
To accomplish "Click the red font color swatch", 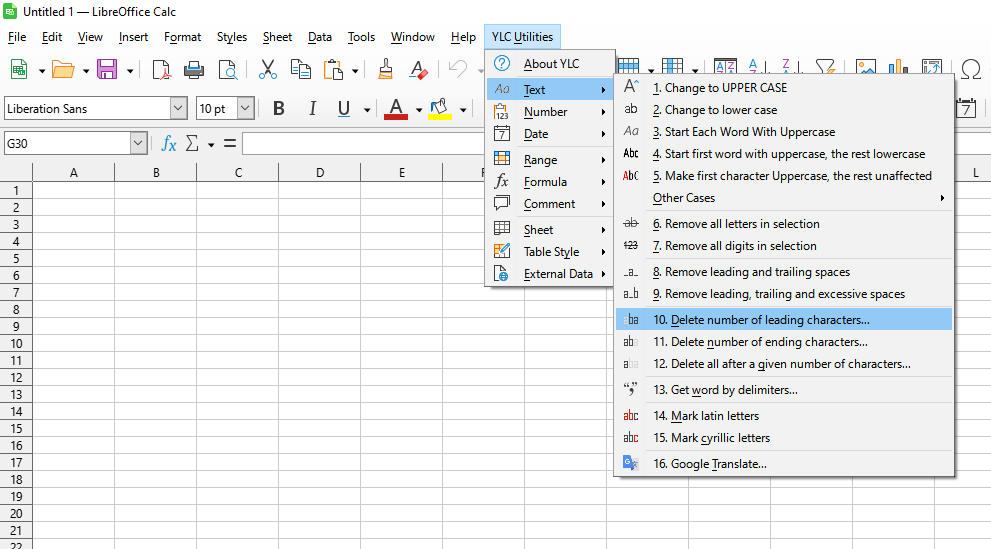I will pos(396,108).
